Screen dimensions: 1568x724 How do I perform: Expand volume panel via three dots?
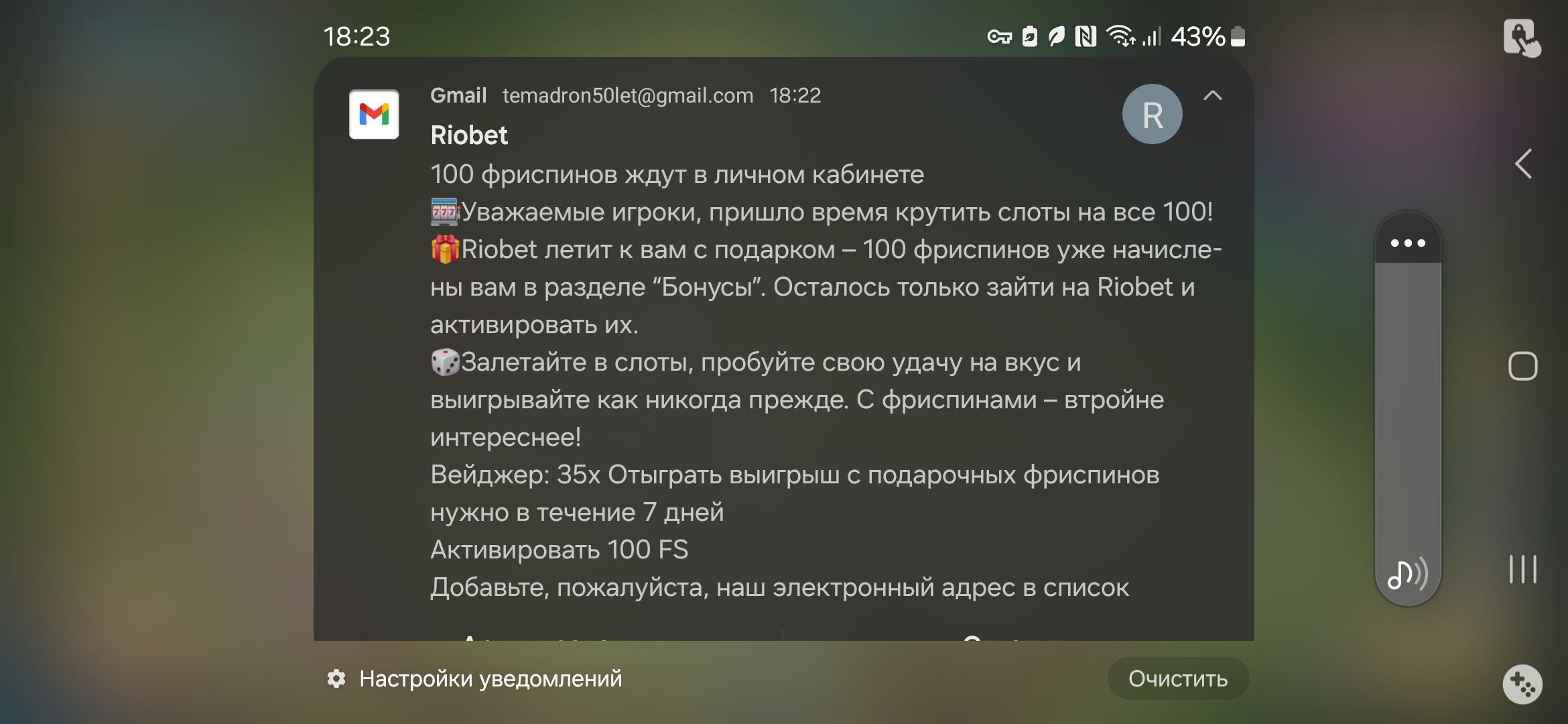(1408, 243)
